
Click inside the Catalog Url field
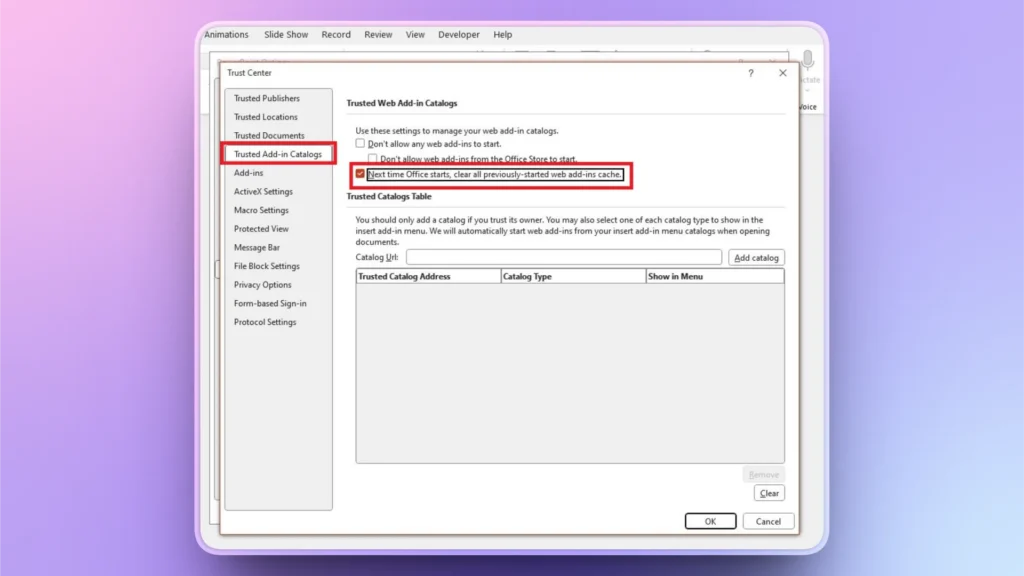click(x=565, y=257)
